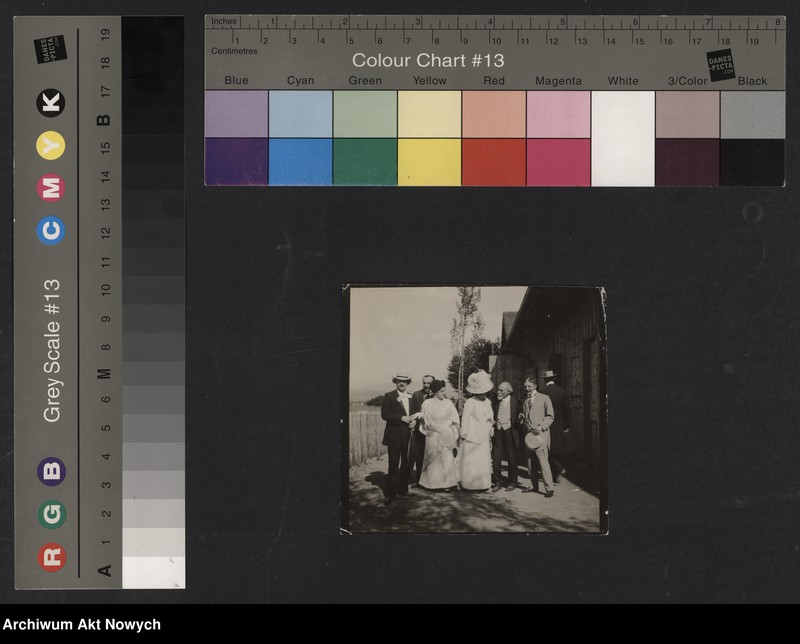Click the 'Green' column label

365,80
